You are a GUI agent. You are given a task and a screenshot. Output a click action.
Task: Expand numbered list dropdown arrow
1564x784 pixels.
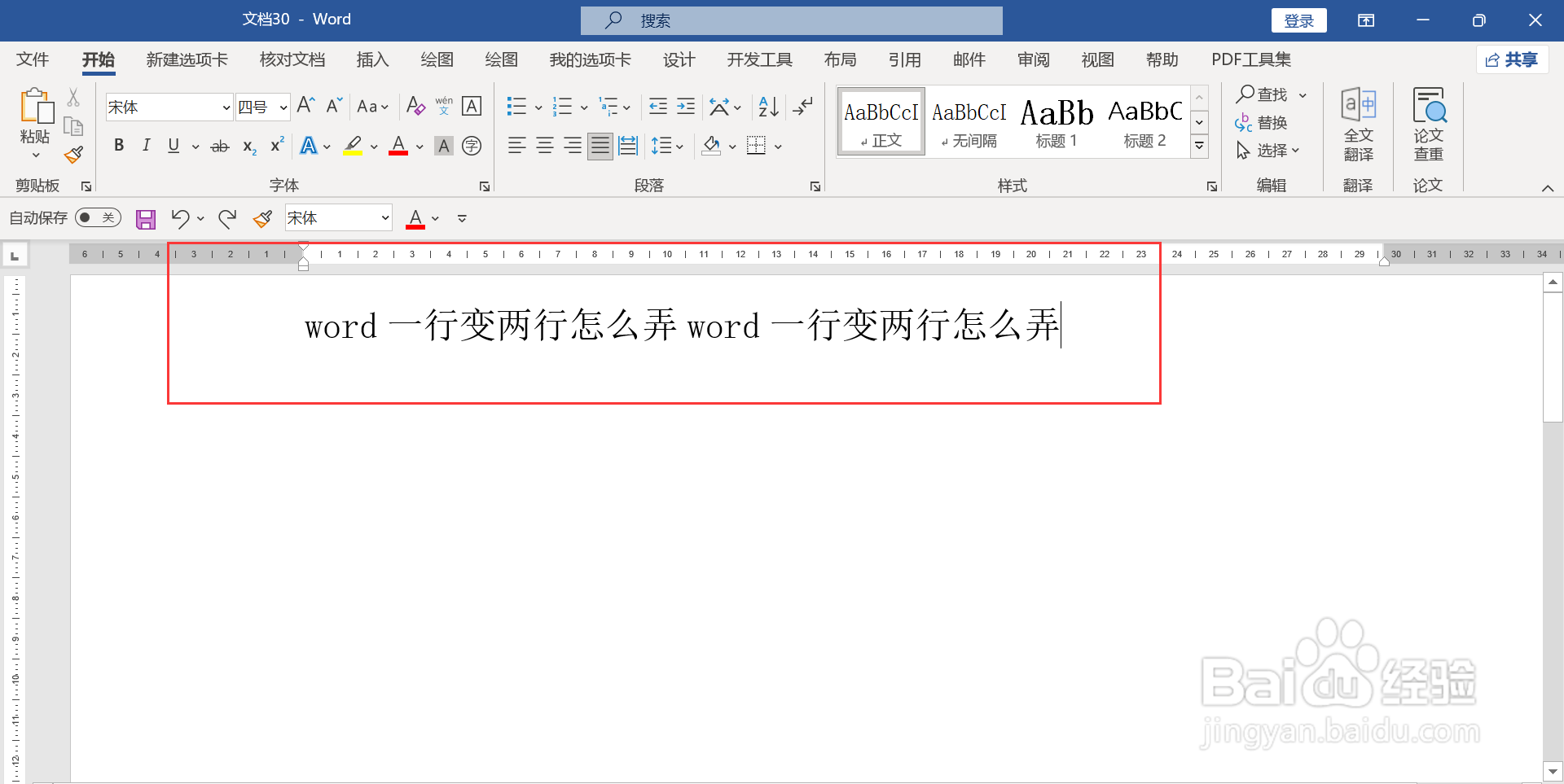tap(584, 107)
